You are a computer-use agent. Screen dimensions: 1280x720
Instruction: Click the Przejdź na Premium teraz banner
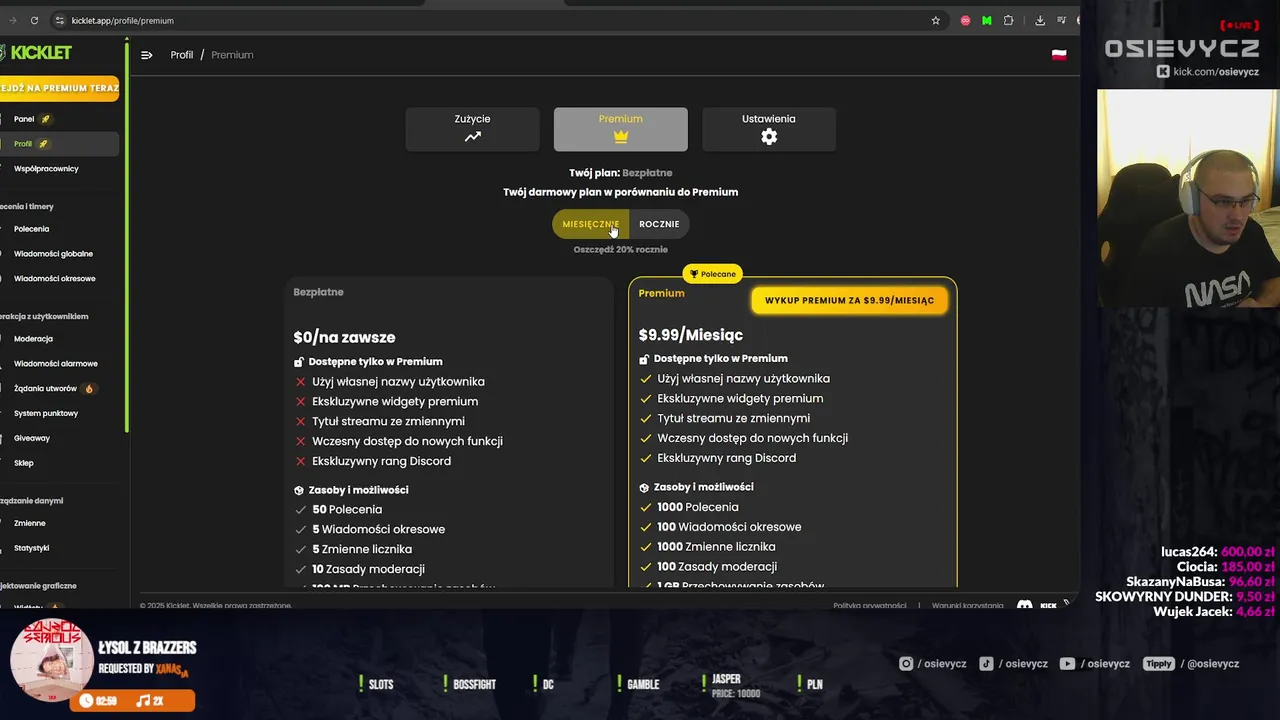point(59,88)
